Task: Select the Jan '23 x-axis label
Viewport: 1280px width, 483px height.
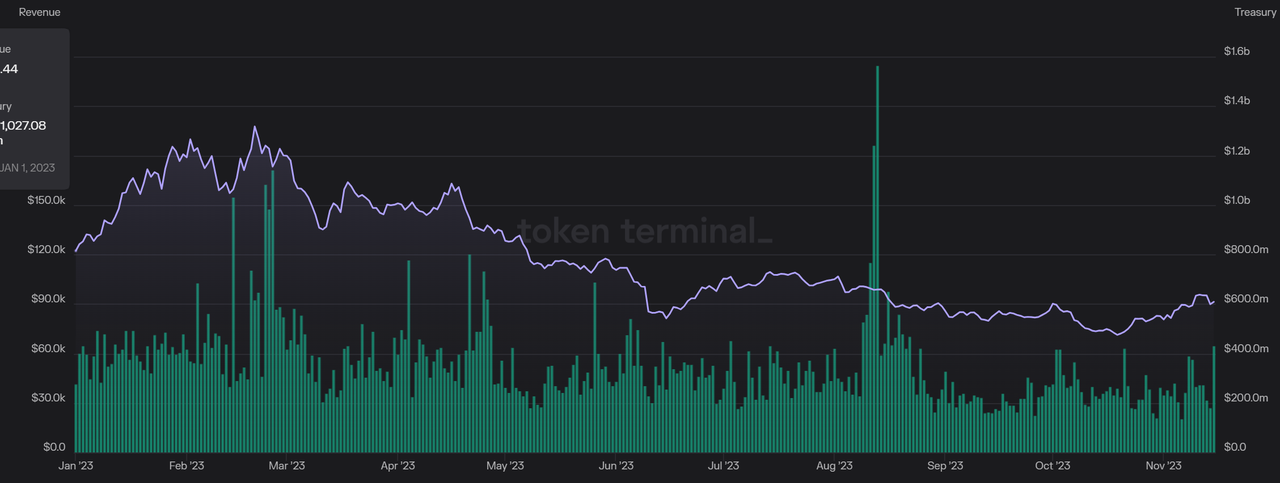Action: tap(76, 466)
